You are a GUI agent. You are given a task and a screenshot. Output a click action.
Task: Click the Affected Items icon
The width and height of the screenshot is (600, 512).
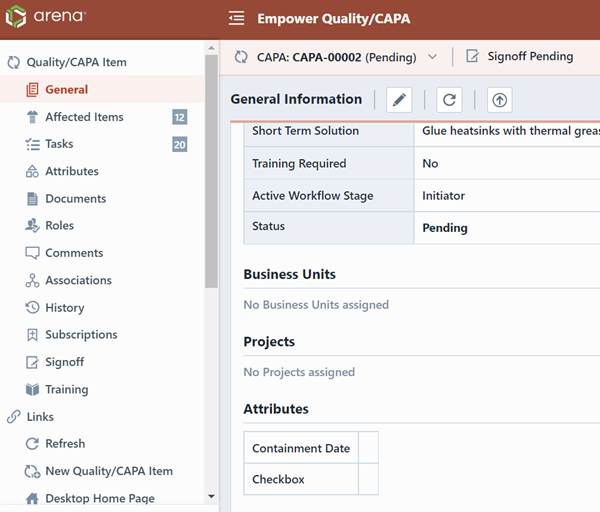point(33,117)
